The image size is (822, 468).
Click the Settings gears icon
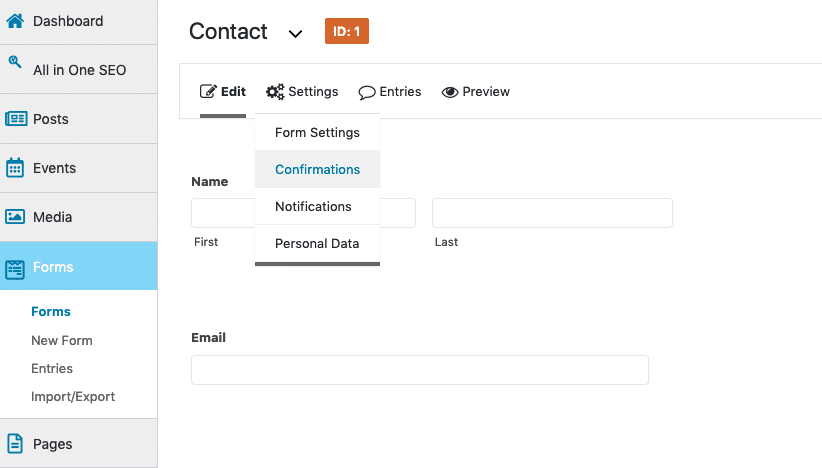pyautogui.click(x=275, y=92)
